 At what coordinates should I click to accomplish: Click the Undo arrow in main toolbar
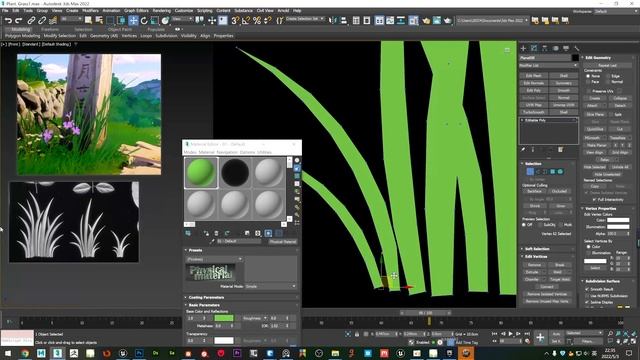(x=8, y=20)
